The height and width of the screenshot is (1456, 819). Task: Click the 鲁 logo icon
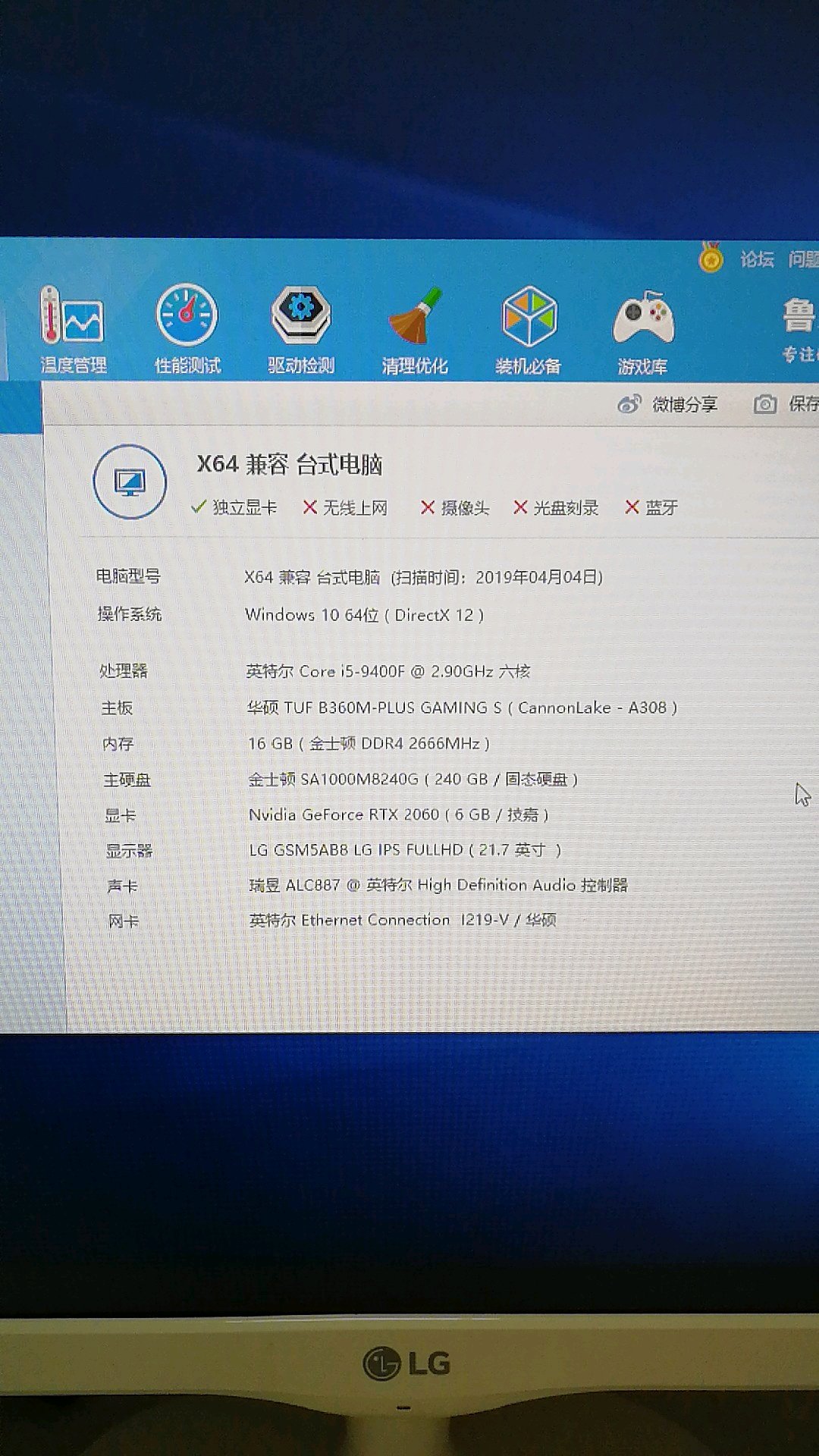pos(799,315)
